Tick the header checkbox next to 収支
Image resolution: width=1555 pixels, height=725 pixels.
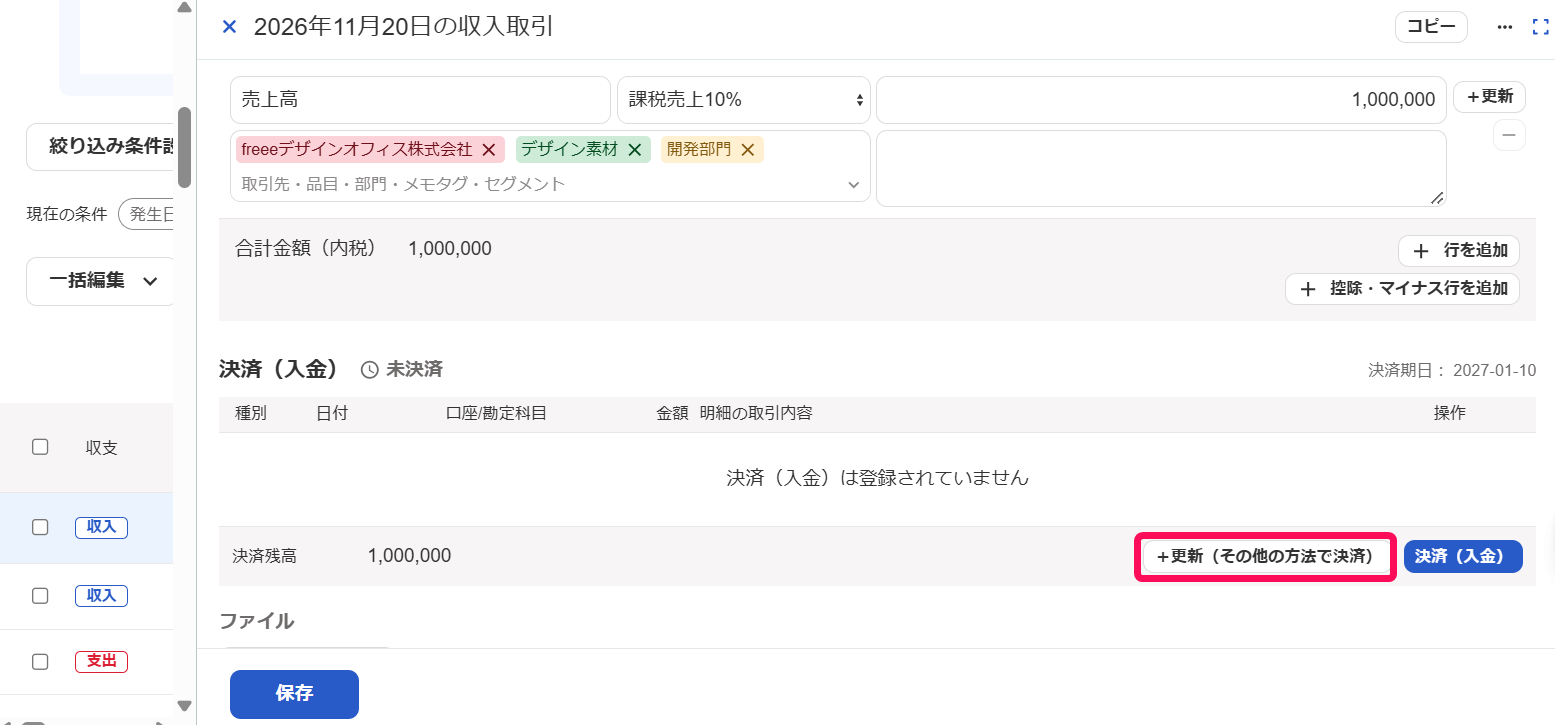(x=40, y=447)
